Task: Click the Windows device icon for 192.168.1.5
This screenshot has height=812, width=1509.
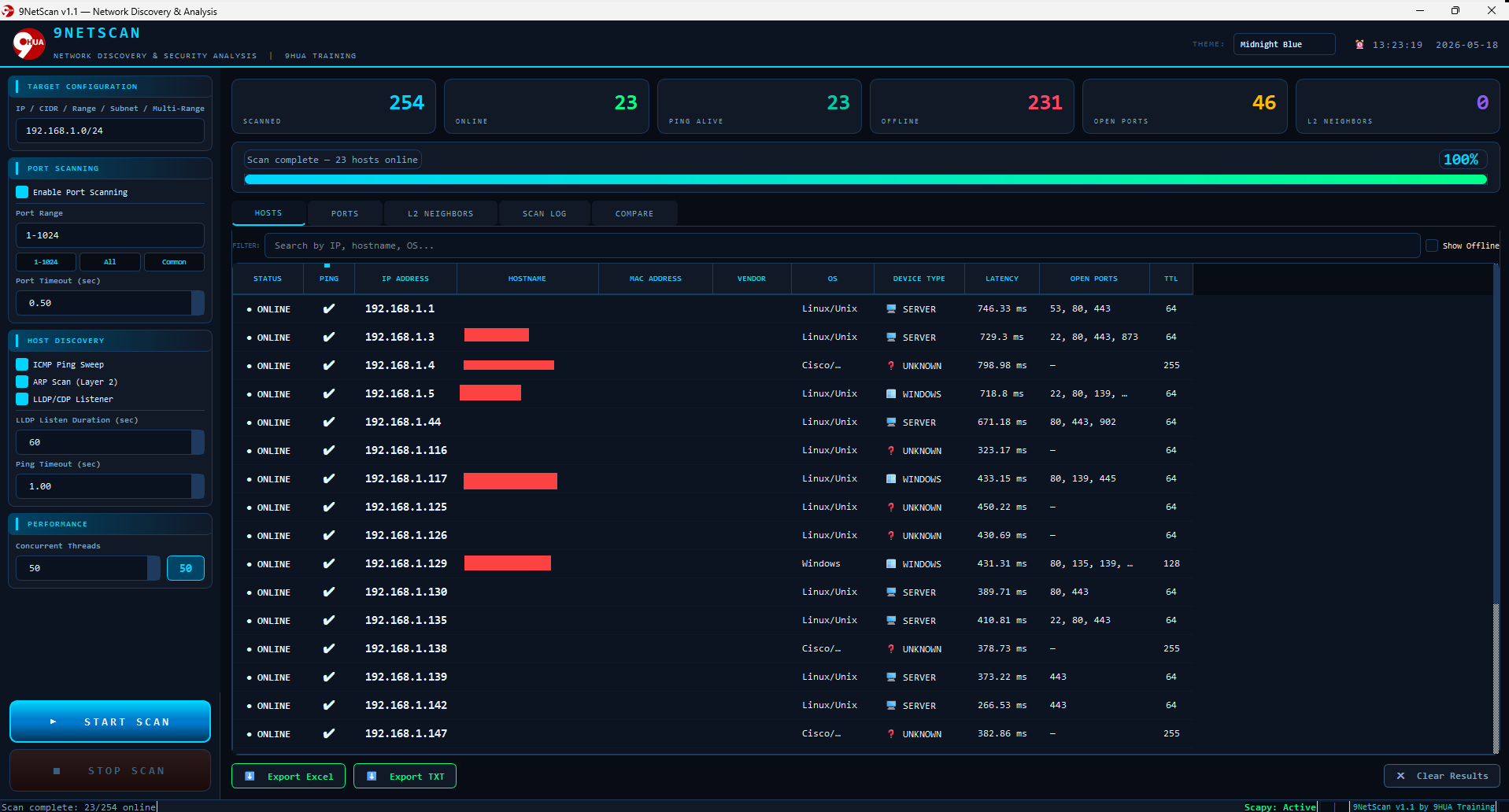Action: (891, 394)
